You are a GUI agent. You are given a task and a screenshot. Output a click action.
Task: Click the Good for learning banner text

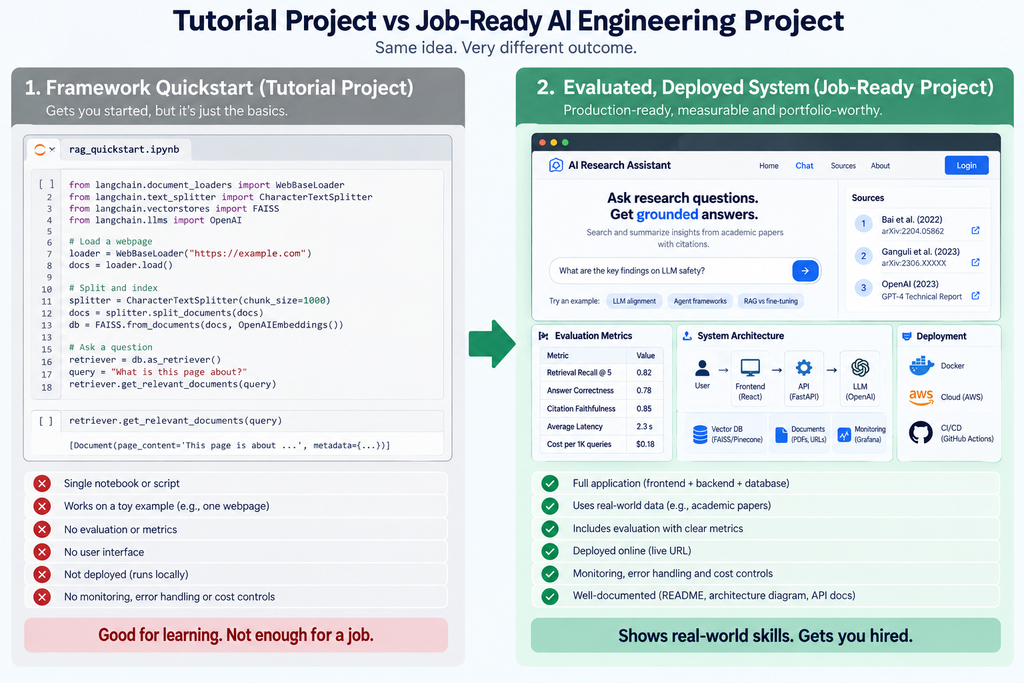[x=236, y=635]
